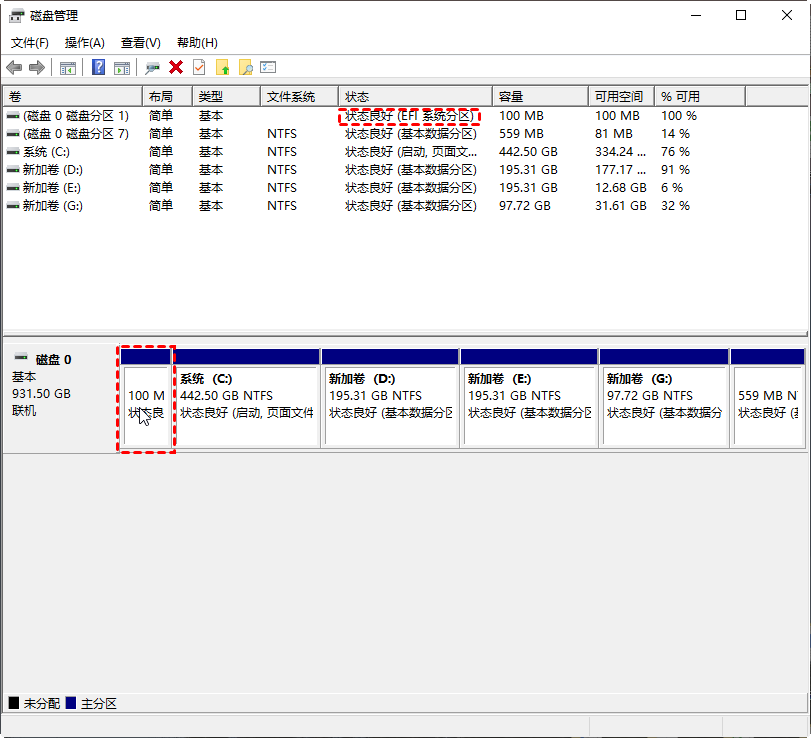Select the 新加卷 (G:) partition block
Viewport: 811px width, 738px height.
664,398
